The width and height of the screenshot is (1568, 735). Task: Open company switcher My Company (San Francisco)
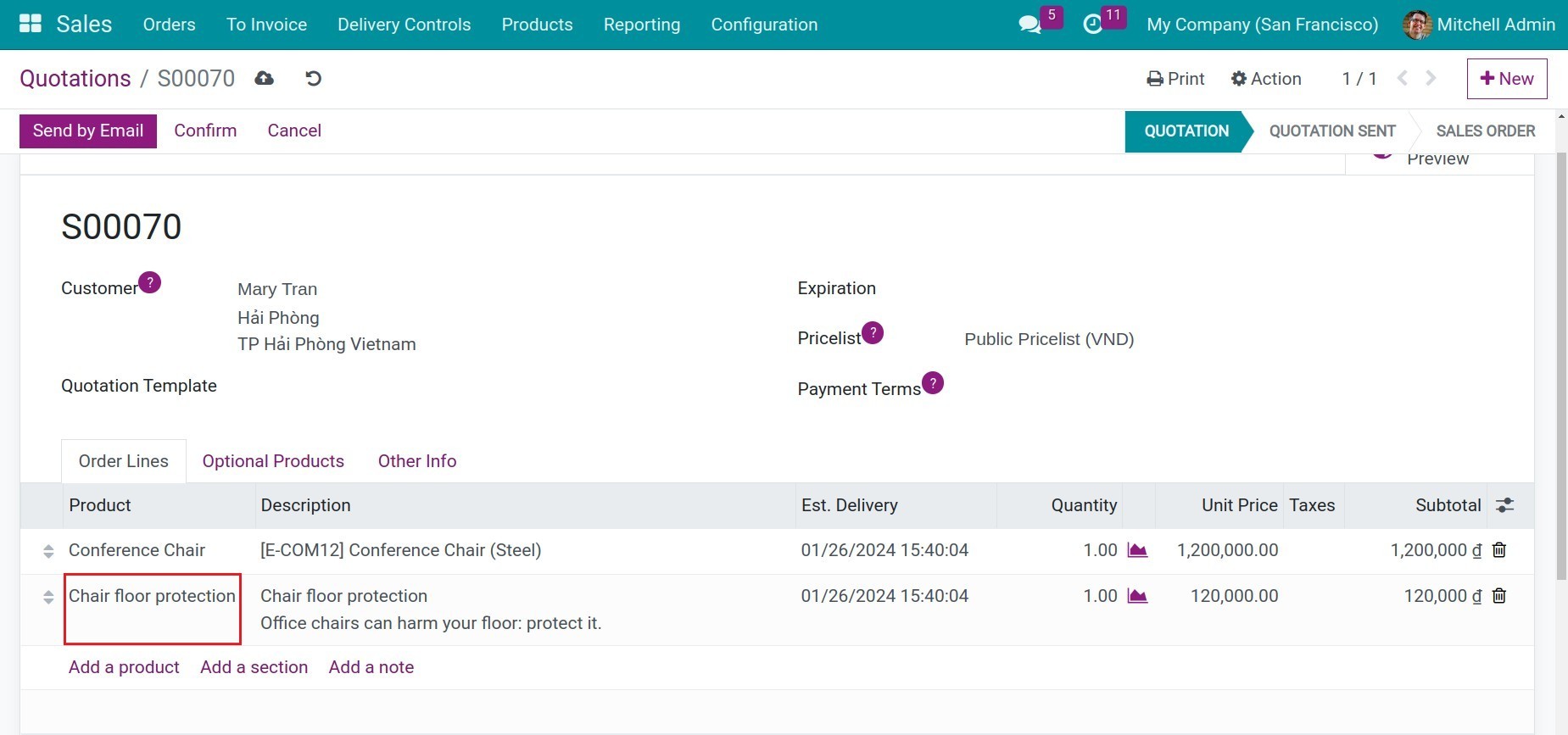pyautogui.click(x=1263, y=25)
